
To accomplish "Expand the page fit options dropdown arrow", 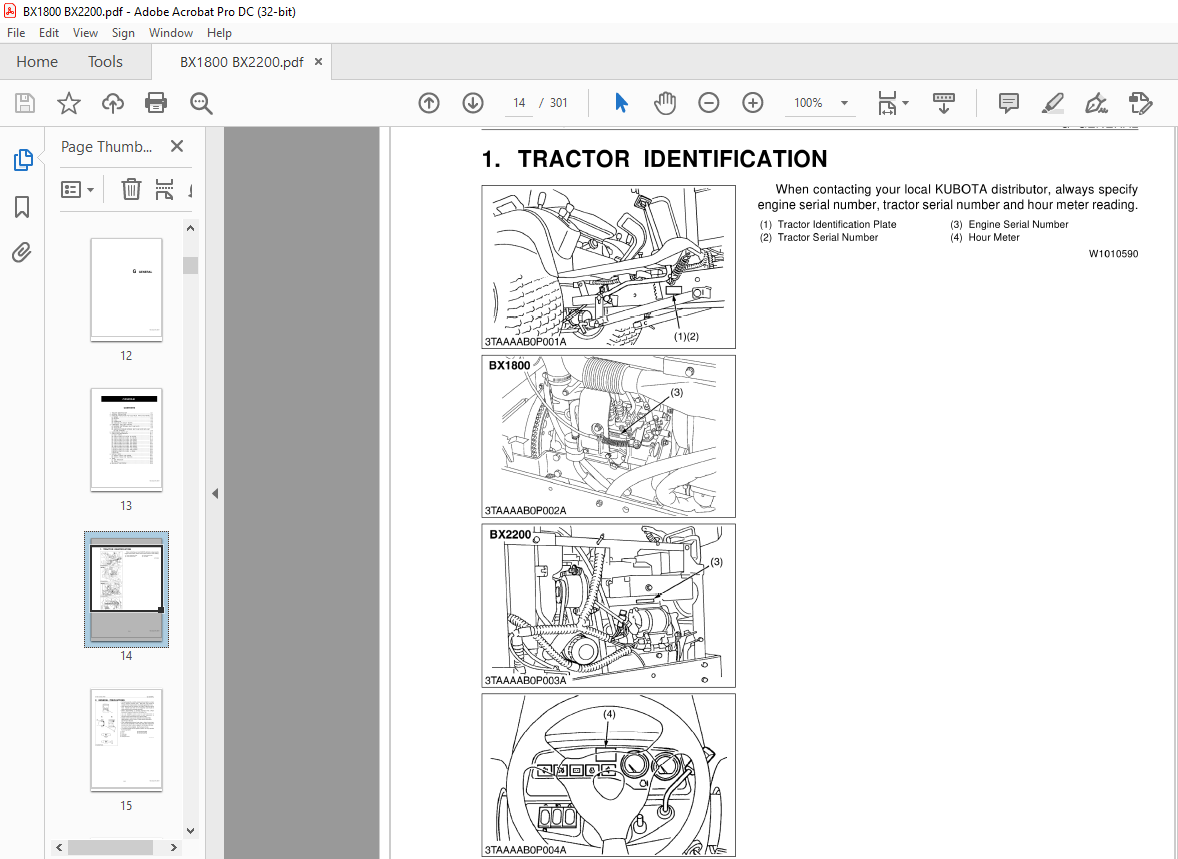I will point(905,103).
